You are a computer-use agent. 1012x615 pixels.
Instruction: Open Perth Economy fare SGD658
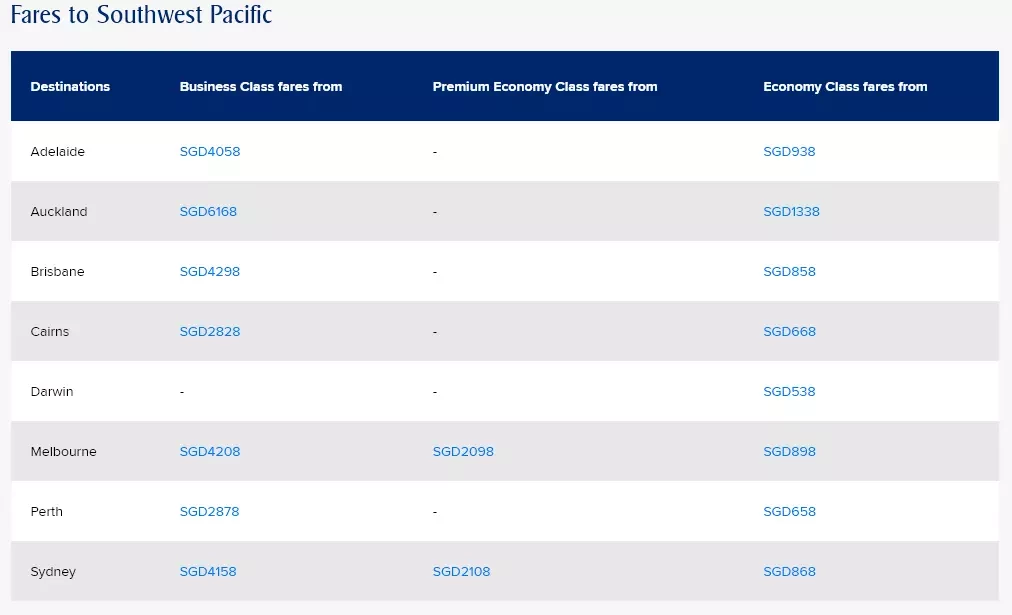[x=789, y=512]
